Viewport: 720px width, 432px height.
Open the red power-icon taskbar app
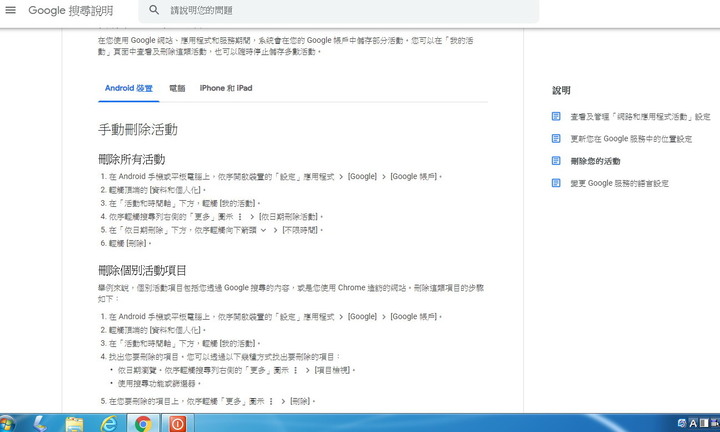[177, 423]
